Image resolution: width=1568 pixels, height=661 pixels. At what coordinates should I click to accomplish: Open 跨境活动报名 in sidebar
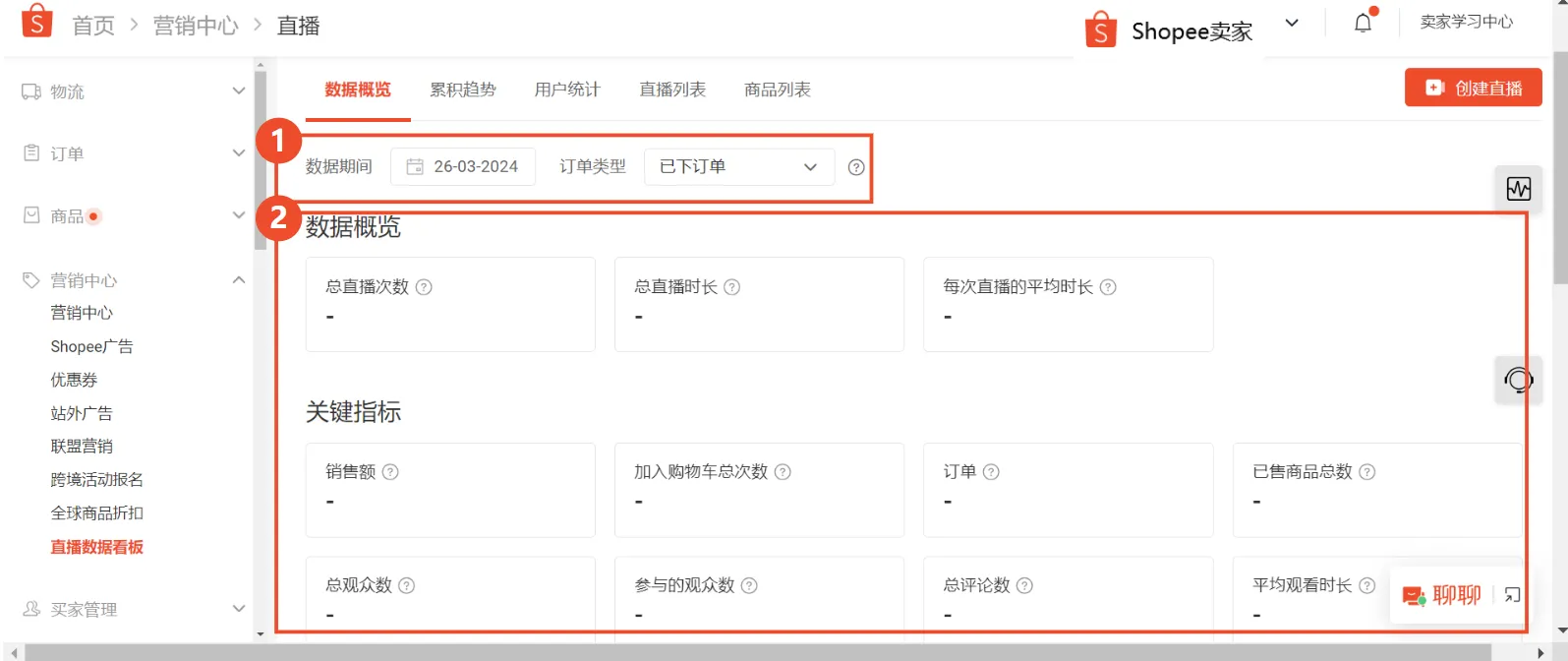[96, 480]
